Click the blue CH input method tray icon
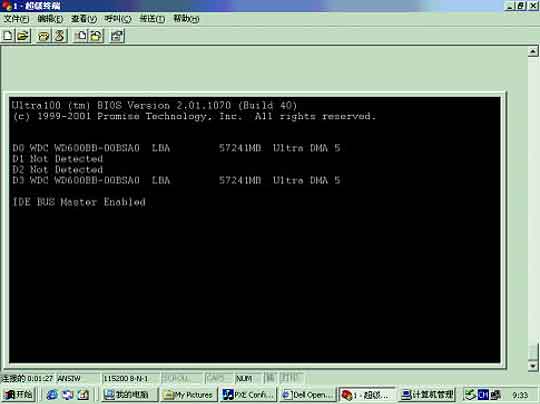The height and width of the screenshot is (404, 540). [483, 394]
